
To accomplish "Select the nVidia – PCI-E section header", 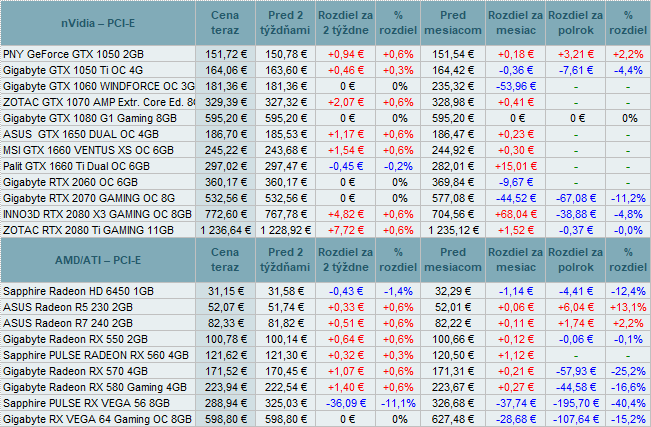I will tap(98, 23).
